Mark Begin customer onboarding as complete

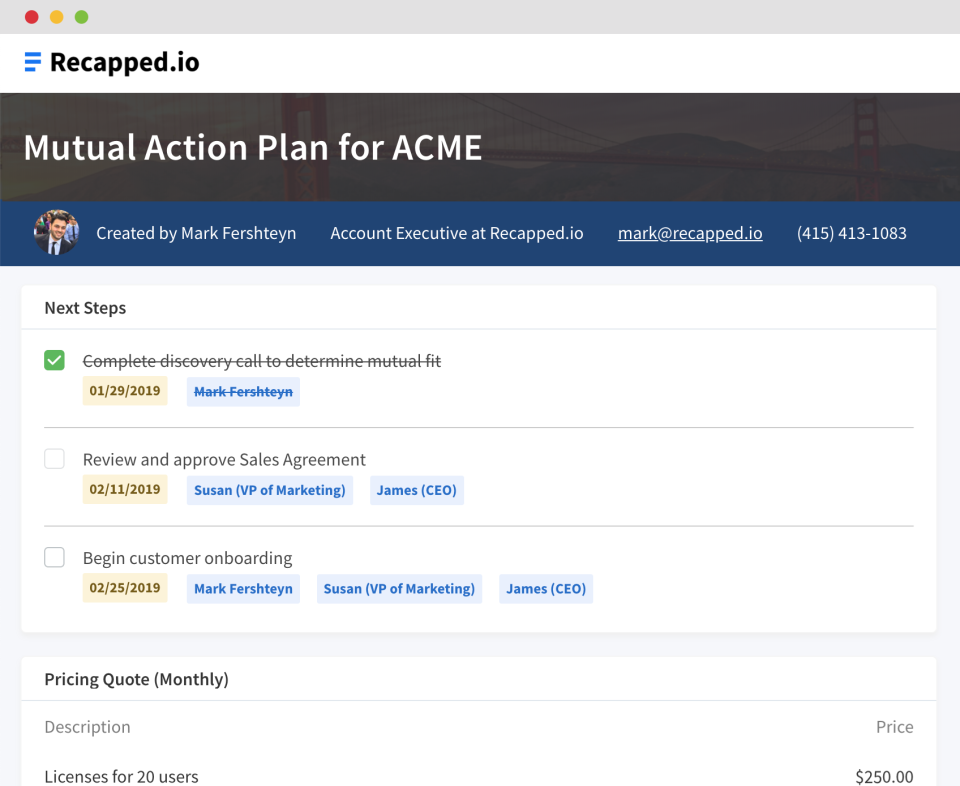[x=54, y=557]
